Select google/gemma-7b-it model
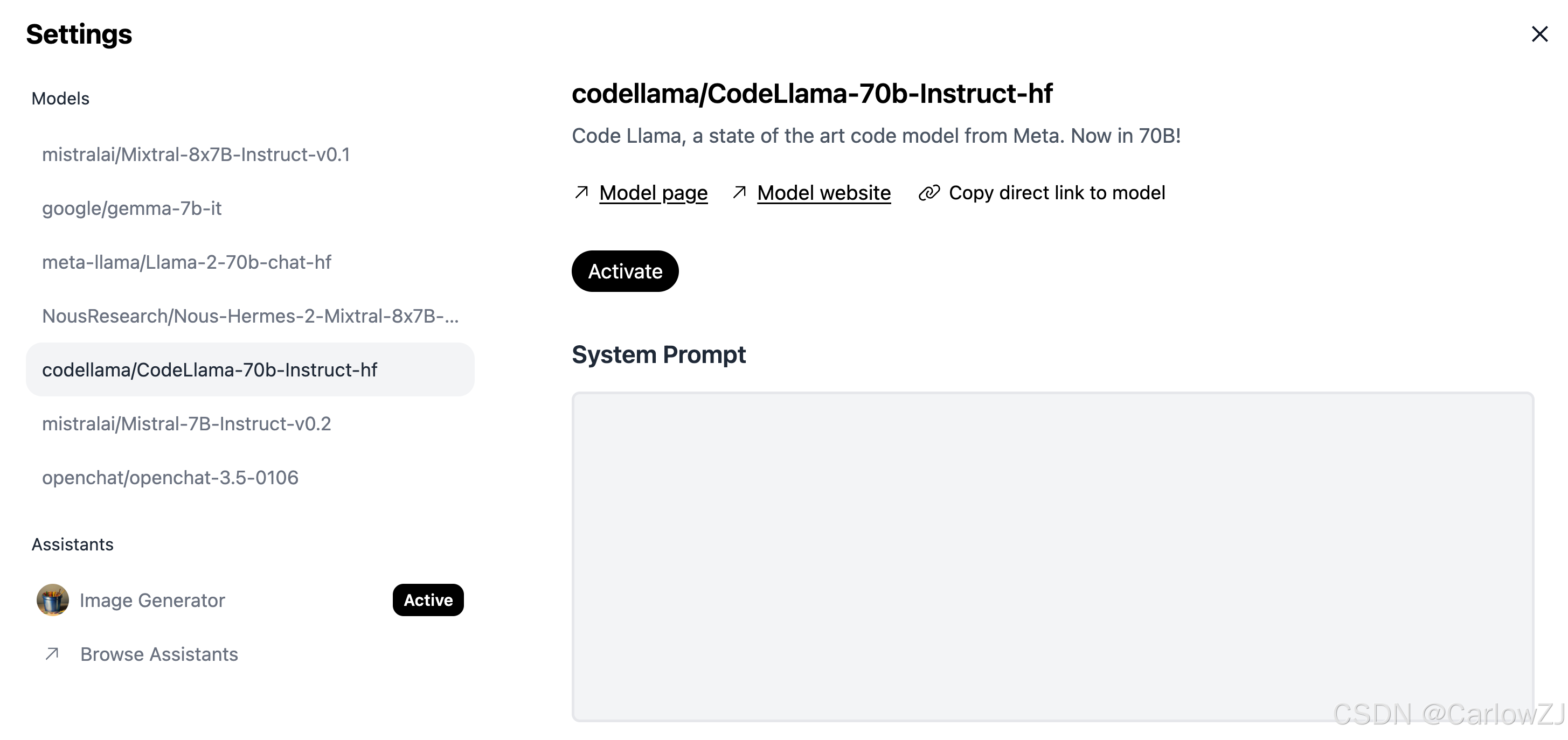Image resolution: width=1568 pixels, height=740 pixels. point(131,208)
